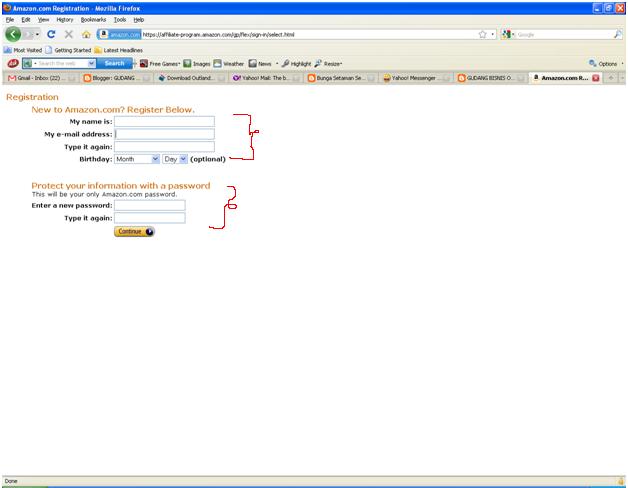Open the Google search engine selector

508,34
